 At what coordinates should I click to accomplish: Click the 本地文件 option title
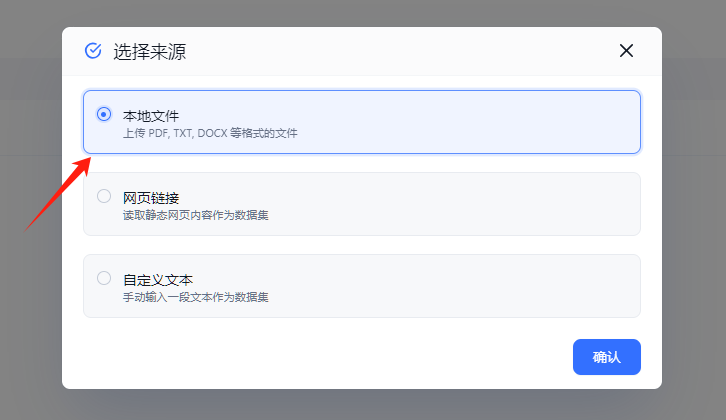tap(151, 116)
